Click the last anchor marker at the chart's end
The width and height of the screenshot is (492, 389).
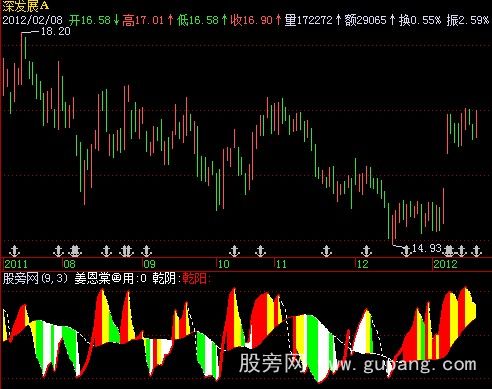coord(477,251)
